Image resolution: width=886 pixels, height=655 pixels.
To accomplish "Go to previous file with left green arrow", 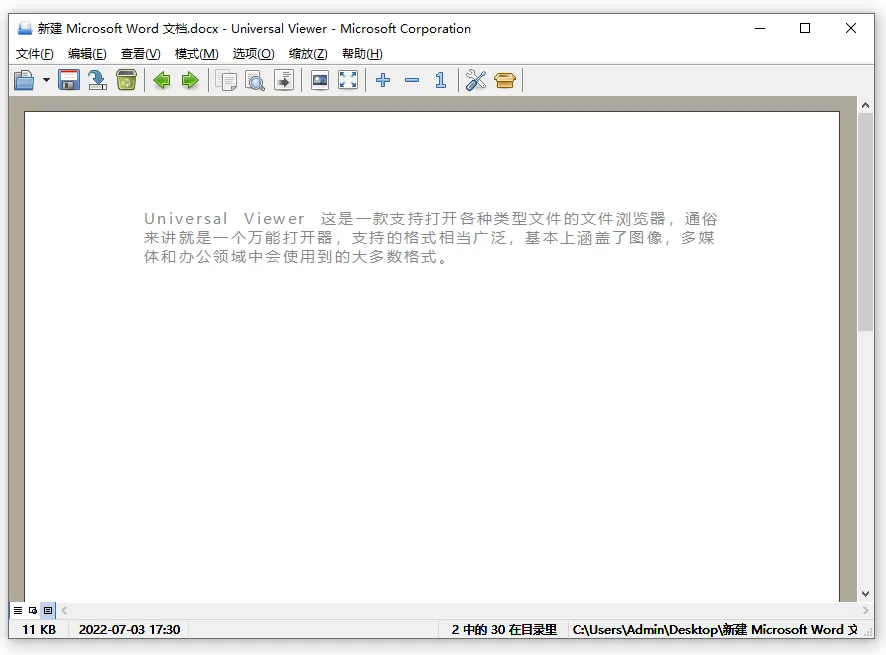I will click(162, 80).
